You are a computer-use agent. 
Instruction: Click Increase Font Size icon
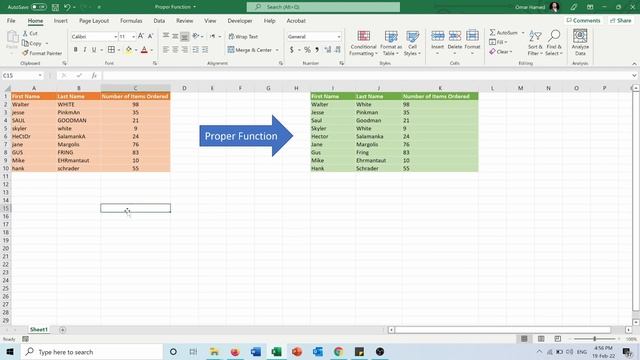click(141, 36)
